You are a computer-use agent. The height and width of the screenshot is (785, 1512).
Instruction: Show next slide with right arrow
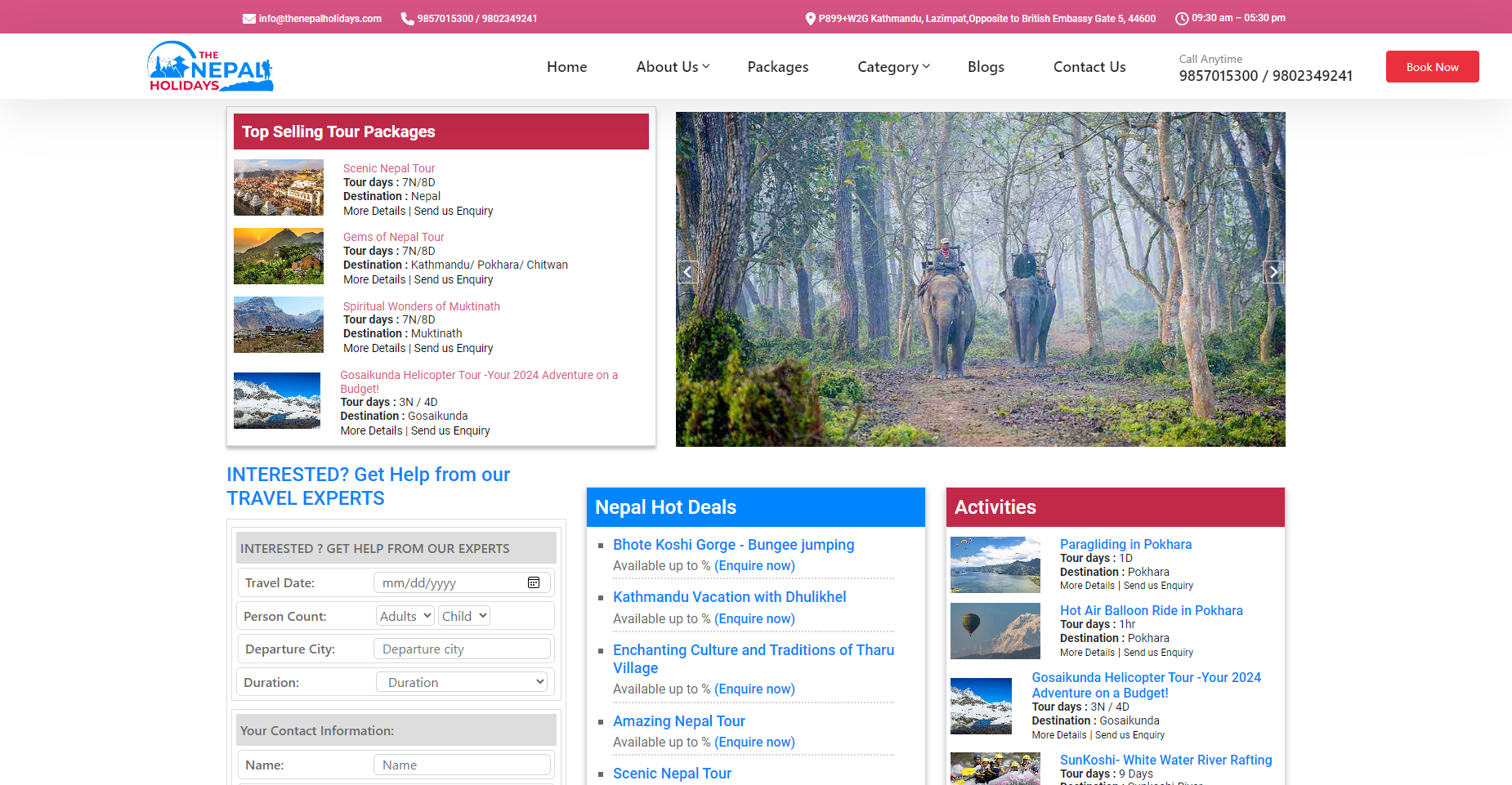point(1273,272)
